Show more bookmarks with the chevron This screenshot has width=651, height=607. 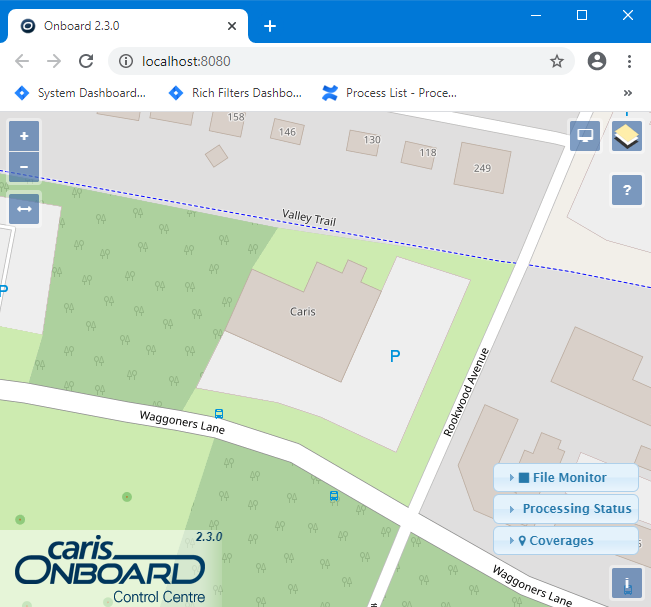[628, 93]
